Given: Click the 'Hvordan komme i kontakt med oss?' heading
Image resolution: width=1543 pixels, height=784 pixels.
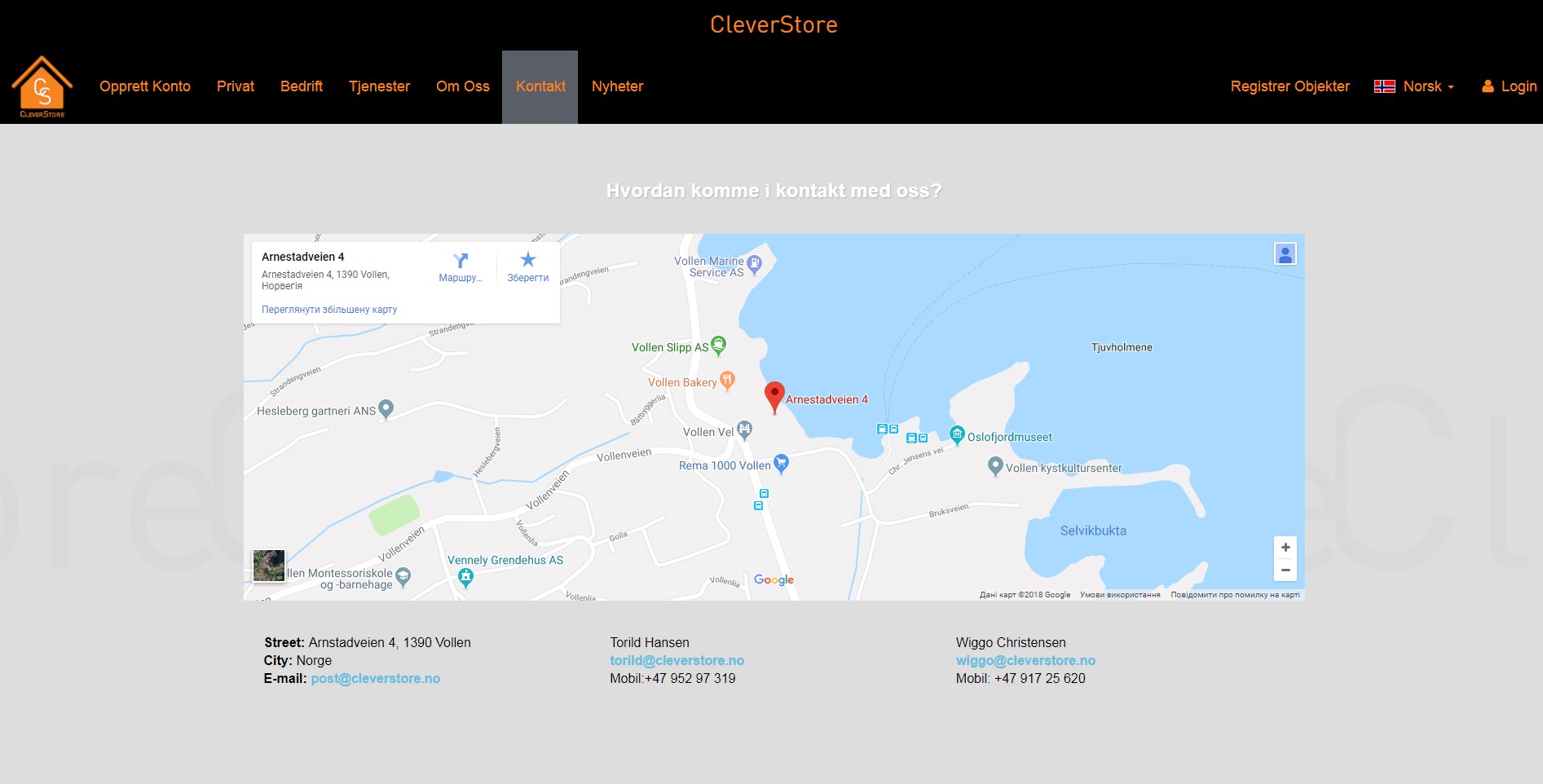Looking at the screenshot, I should tap(774, 191).
